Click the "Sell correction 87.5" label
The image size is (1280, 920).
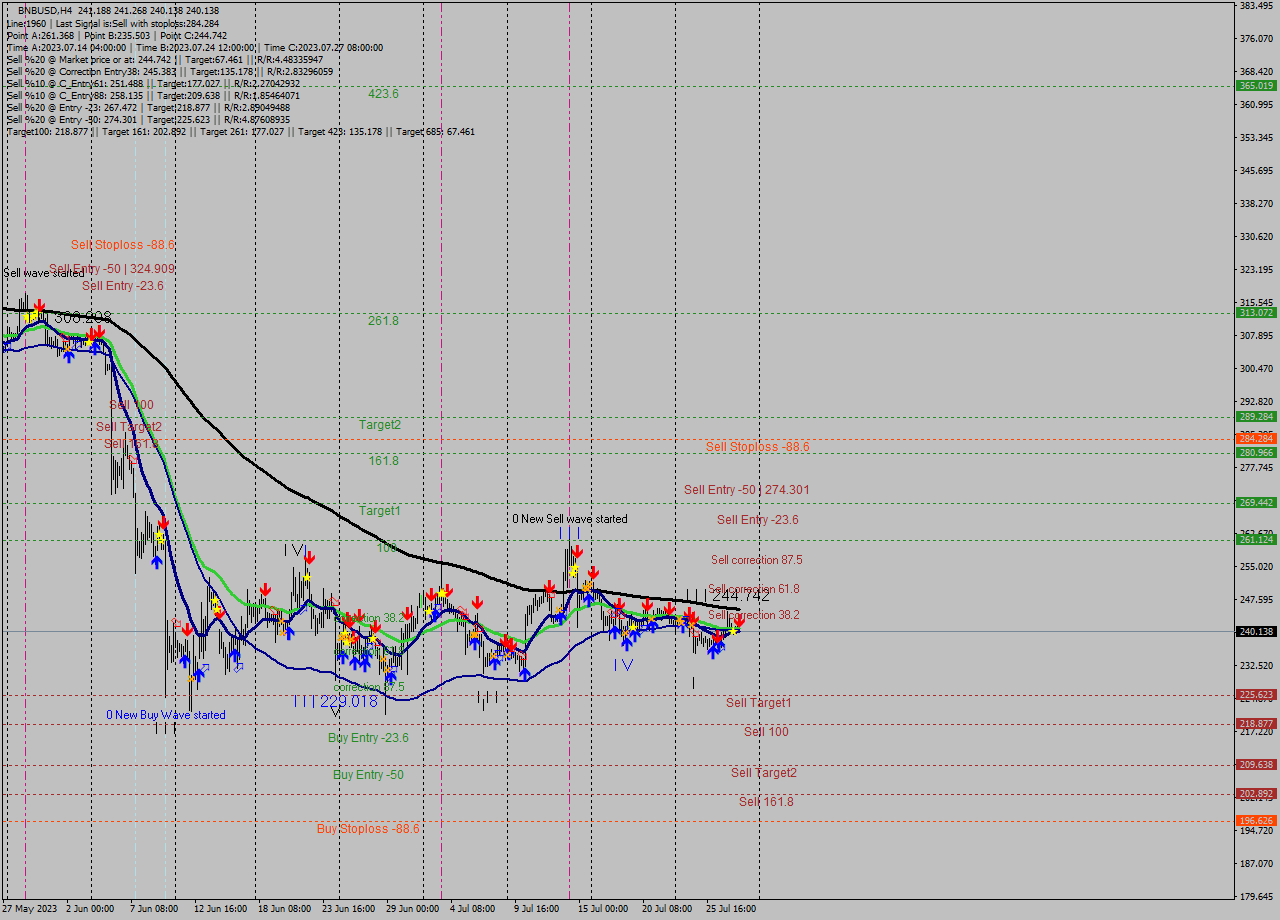(x=755, y=560)
